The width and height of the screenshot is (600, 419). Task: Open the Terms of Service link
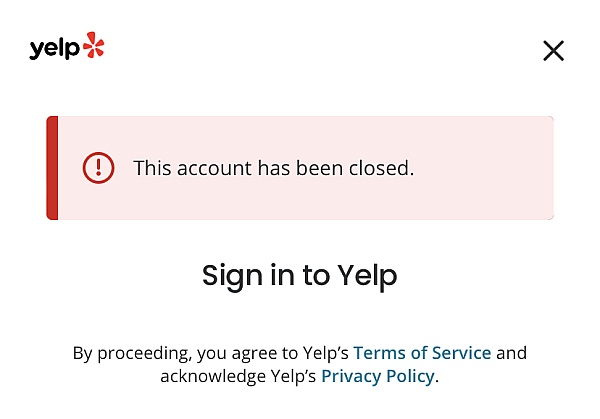422,353
